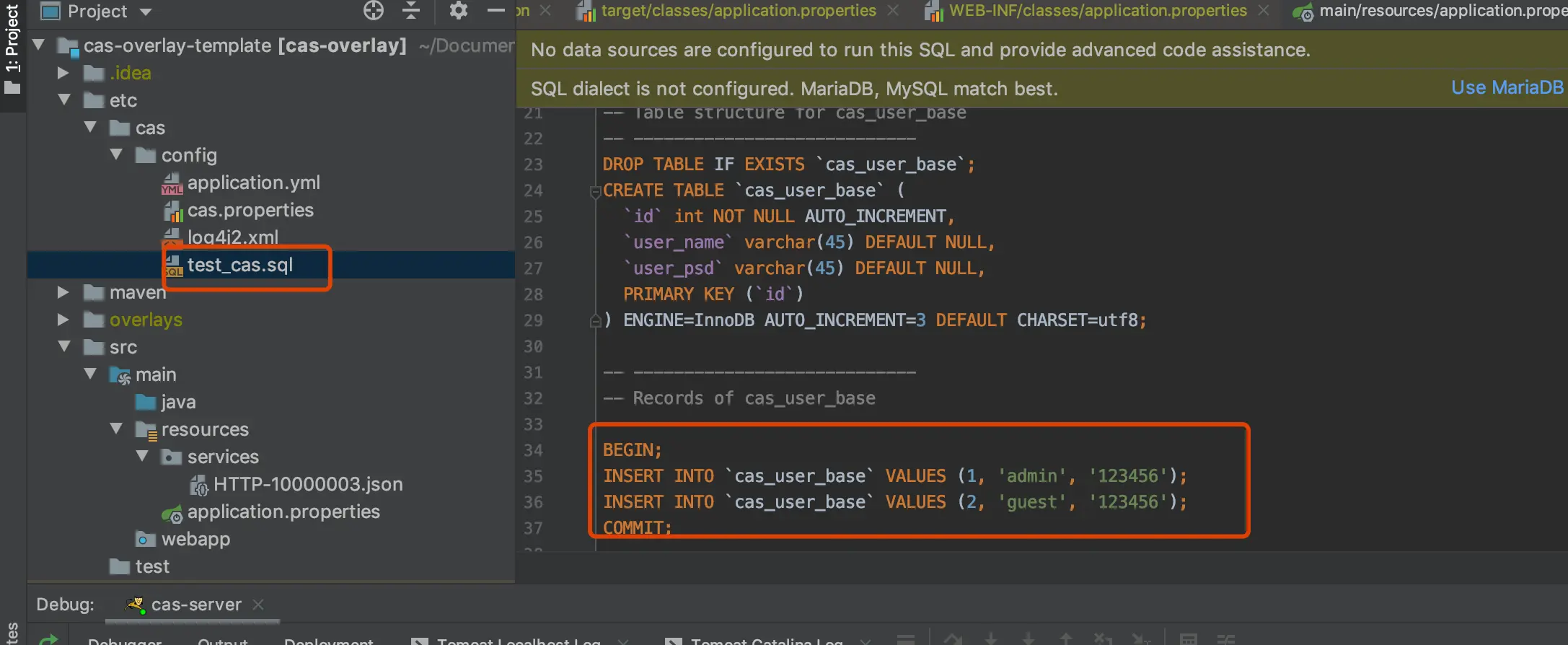Click the HTTP-10000003.json file icon
This screenshot has height=645, width=1568.
pyautogui.click(x=199, y=485)
